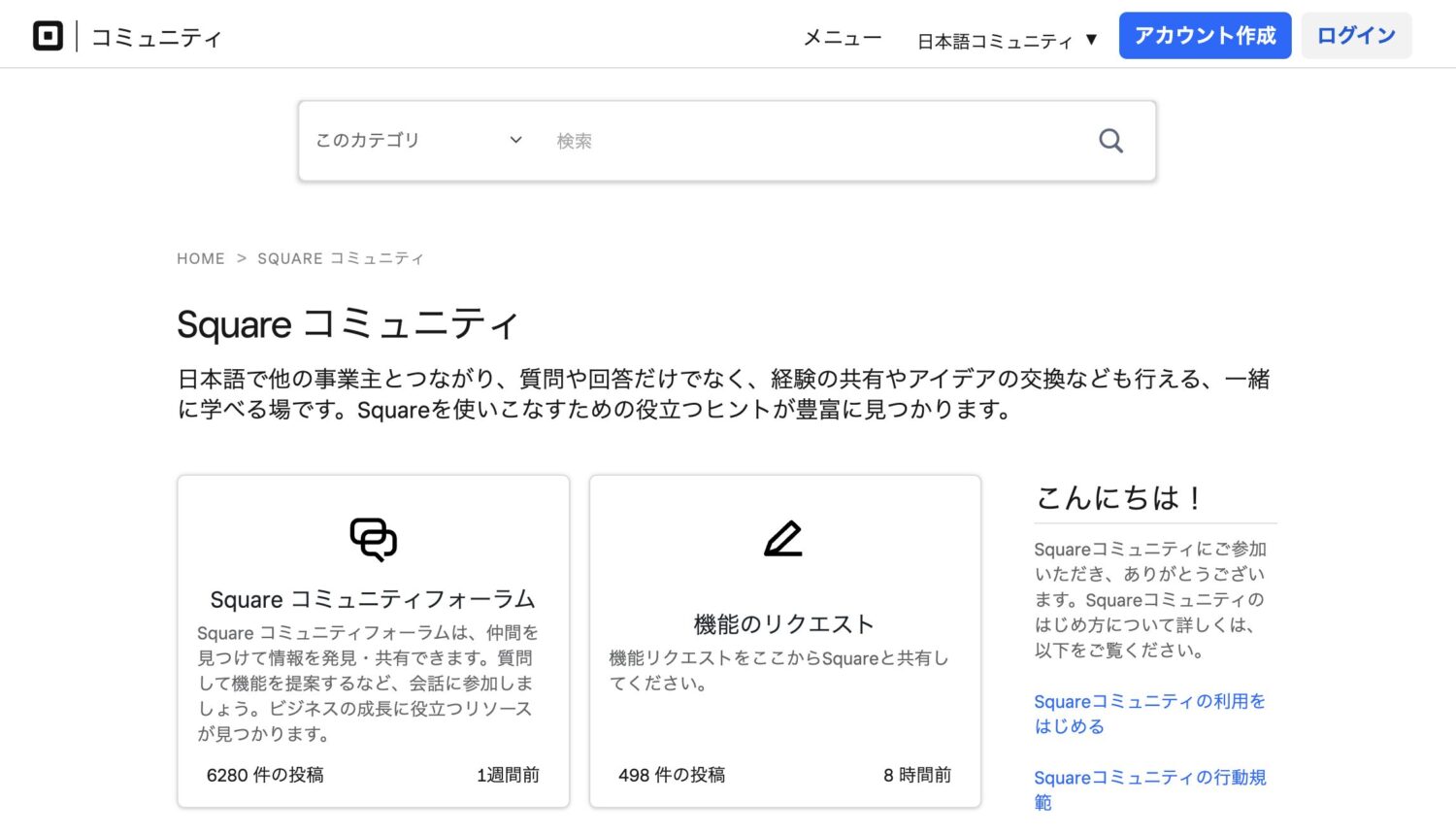Click the Square logo in the header
This screenshot has height=836, width=1456.
pyautogui.click(x=49, y=35)
